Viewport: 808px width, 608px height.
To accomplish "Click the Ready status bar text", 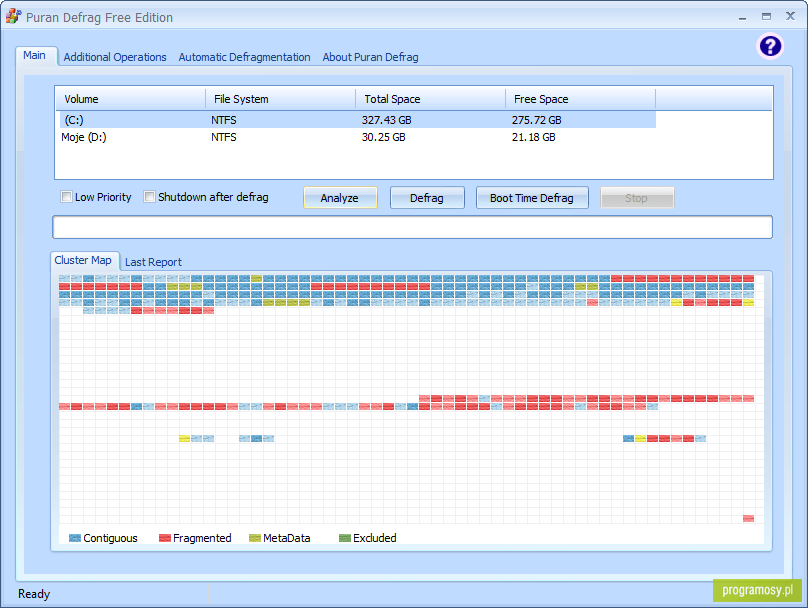I will tap(34, 594).
